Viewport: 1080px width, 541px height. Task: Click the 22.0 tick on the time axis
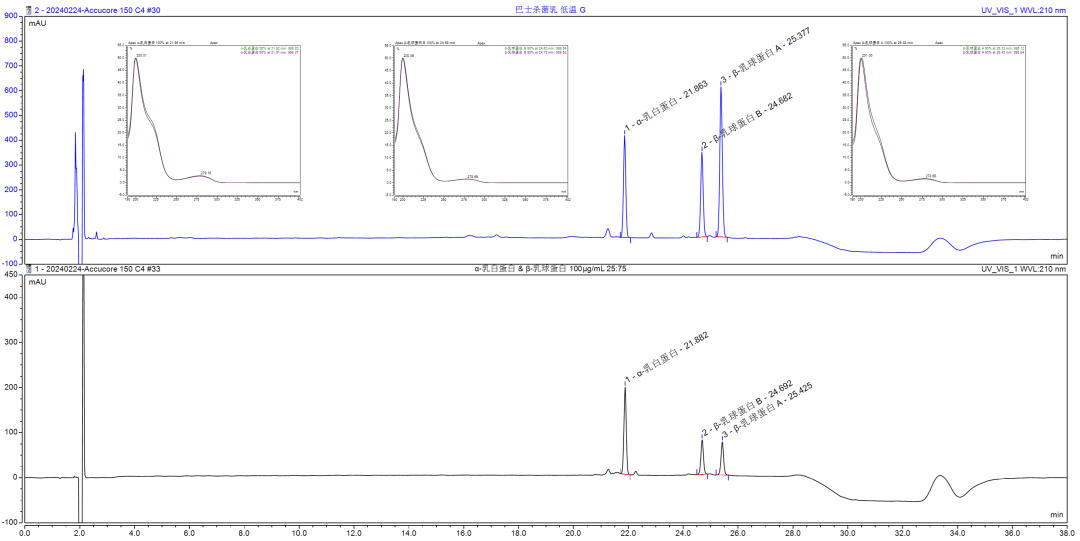pos(628,532)
